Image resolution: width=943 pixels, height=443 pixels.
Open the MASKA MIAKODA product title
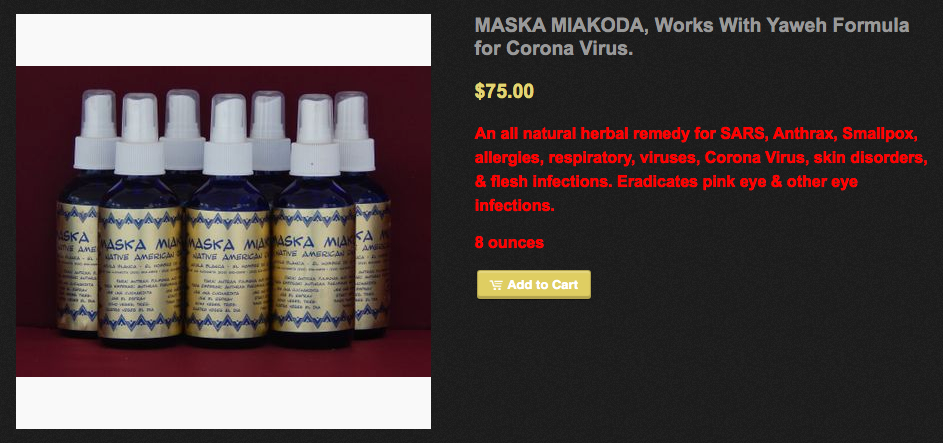[x=692, y=37]
